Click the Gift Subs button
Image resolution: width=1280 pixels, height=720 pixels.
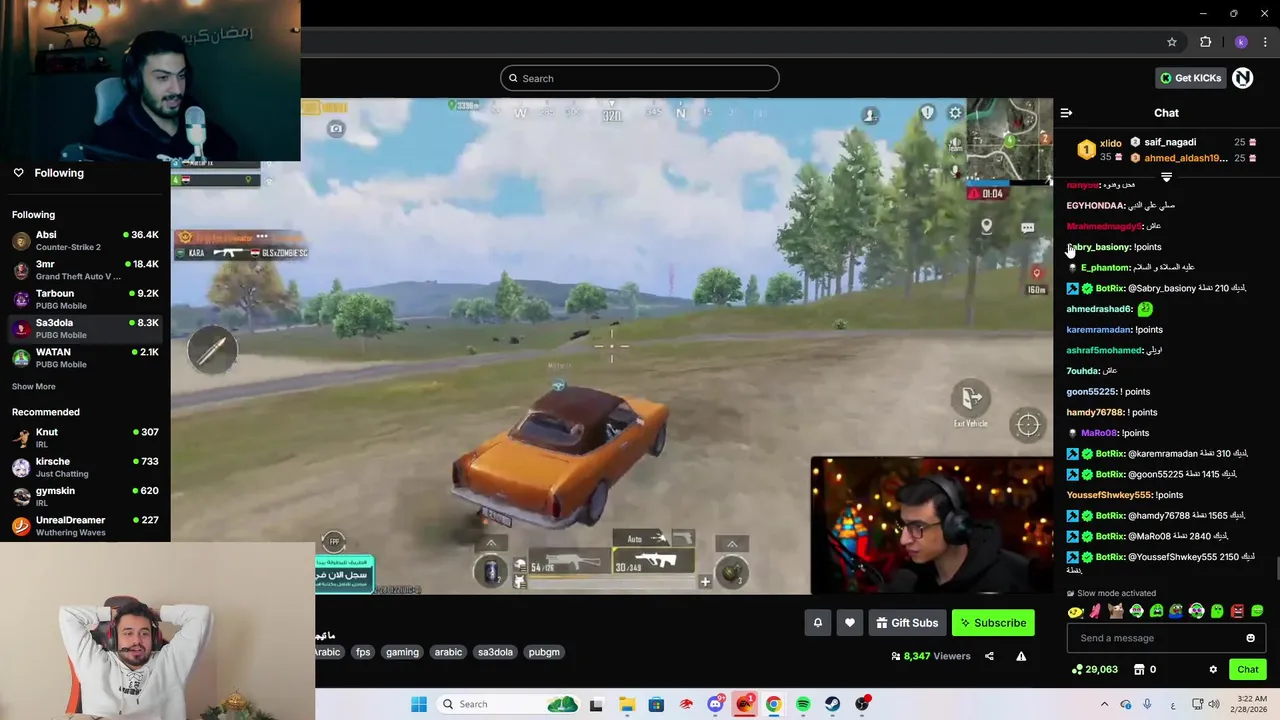907,623
